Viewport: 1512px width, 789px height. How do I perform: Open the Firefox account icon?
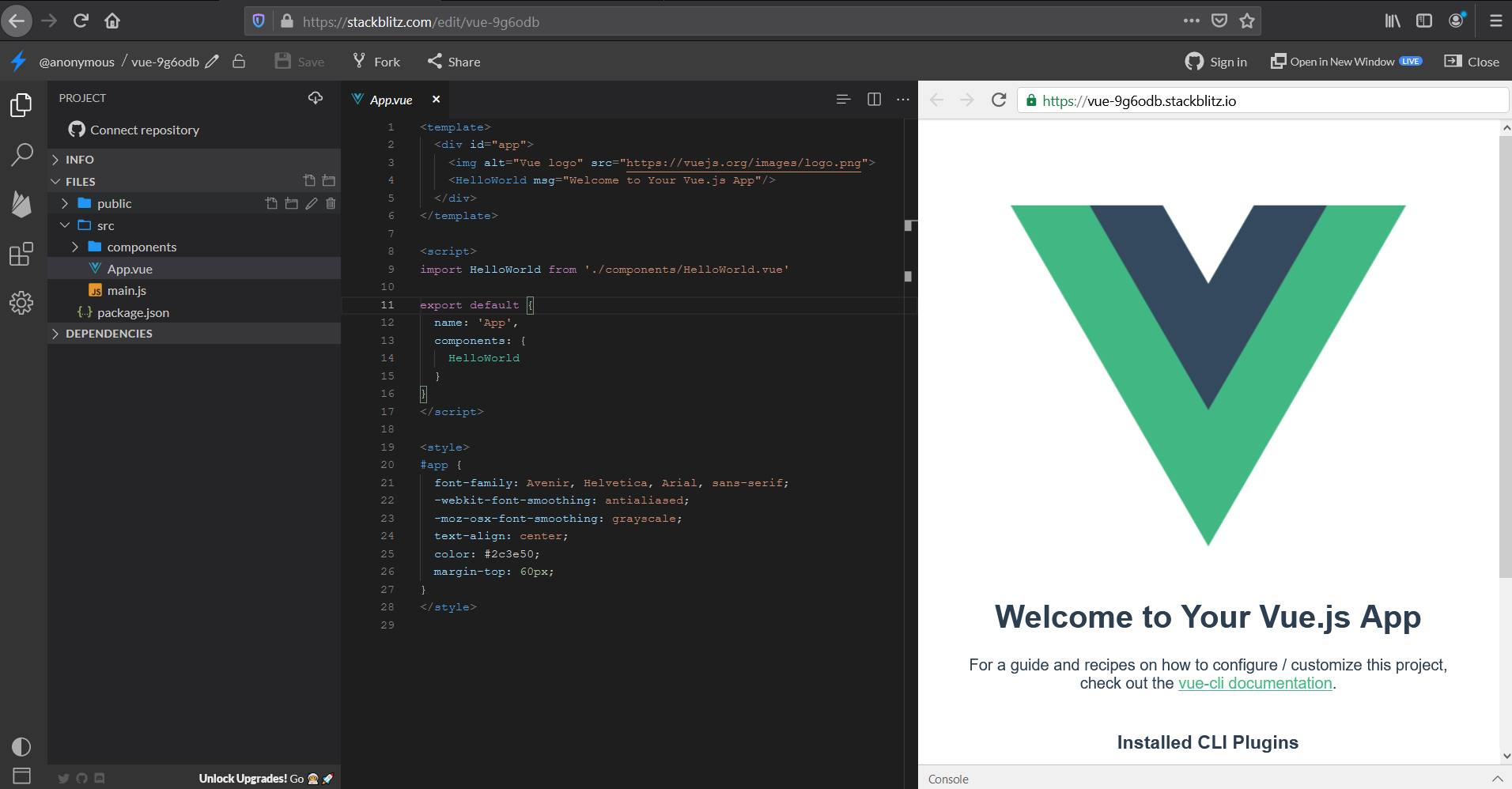tap(1457, 21)
